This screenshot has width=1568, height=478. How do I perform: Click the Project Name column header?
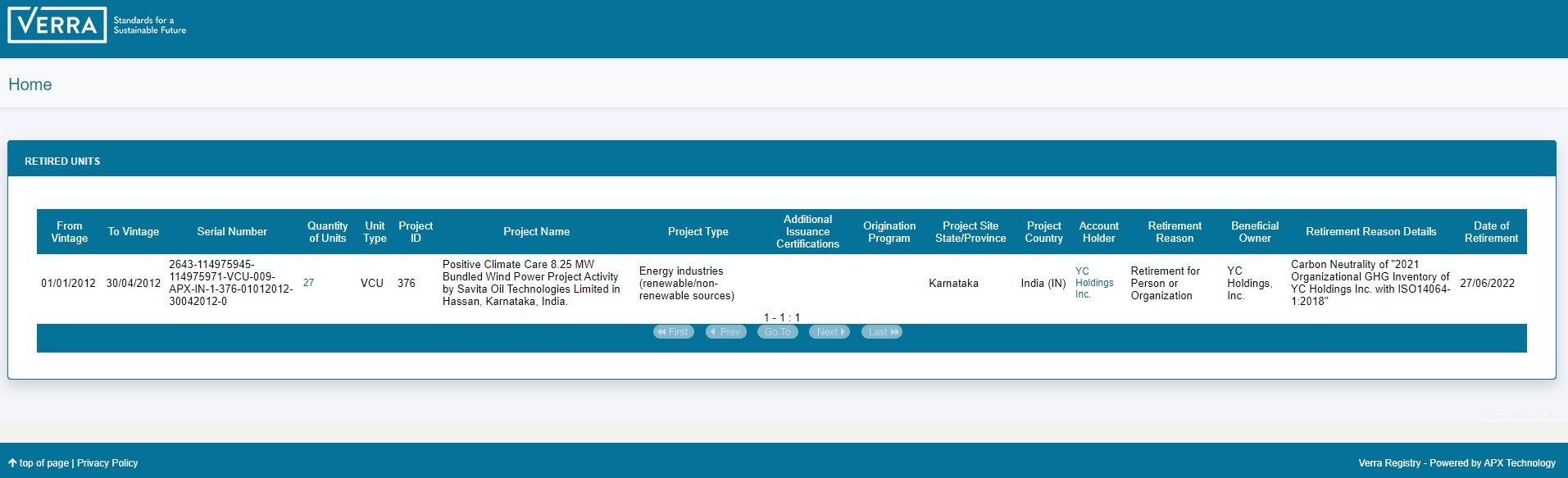pos(536,232)
